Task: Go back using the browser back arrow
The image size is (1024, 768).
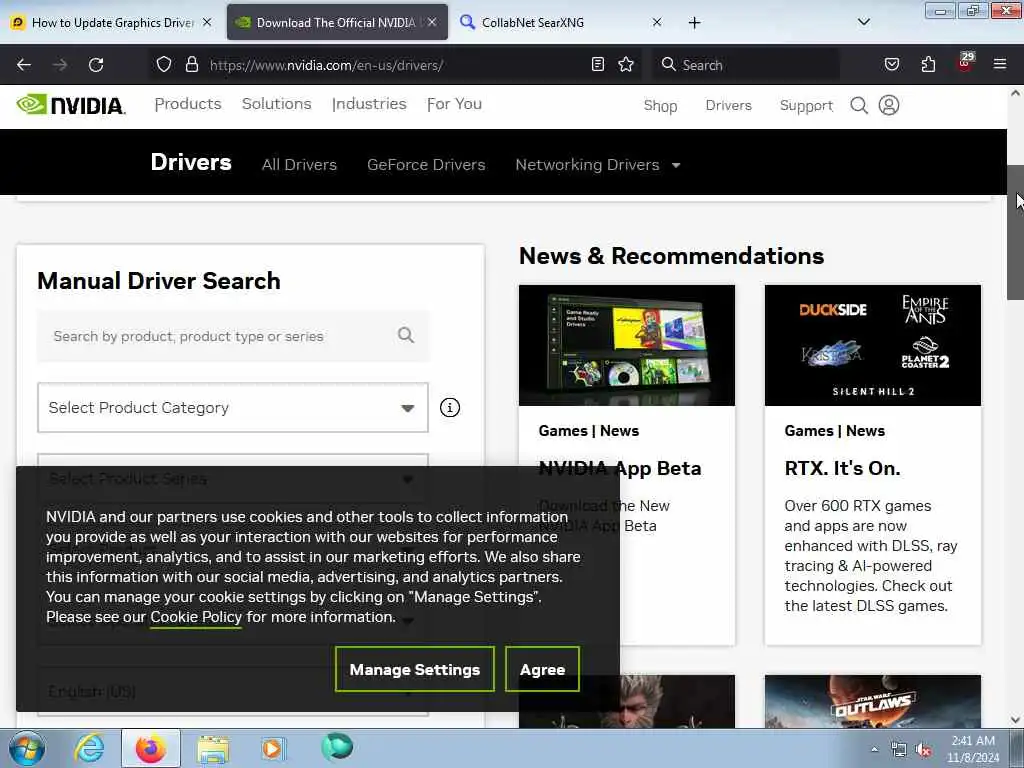Action: tap(24, 65)
